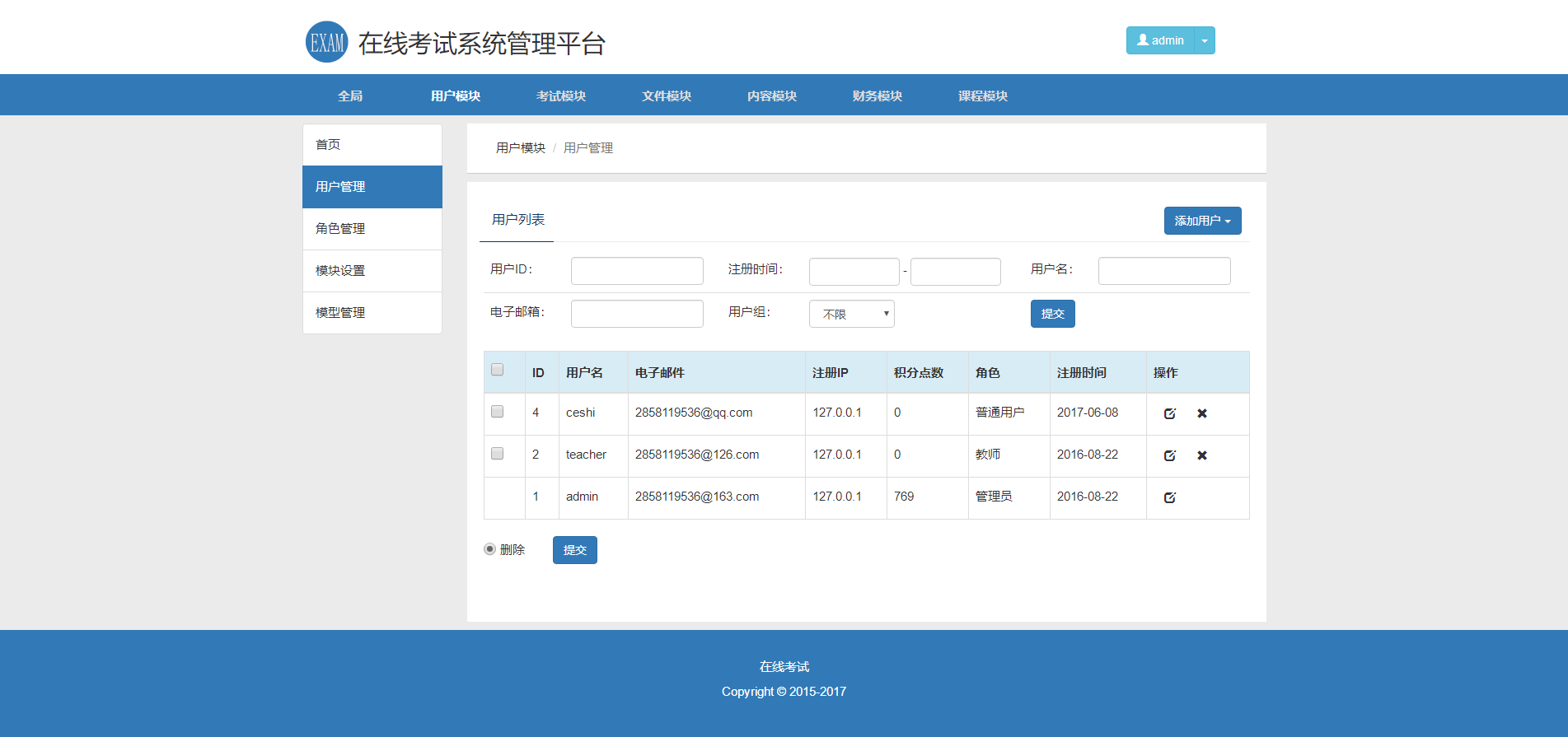Click the 用户ID input field
Viewport: 1568px width, 737px height.
click(x=637, y=271)
